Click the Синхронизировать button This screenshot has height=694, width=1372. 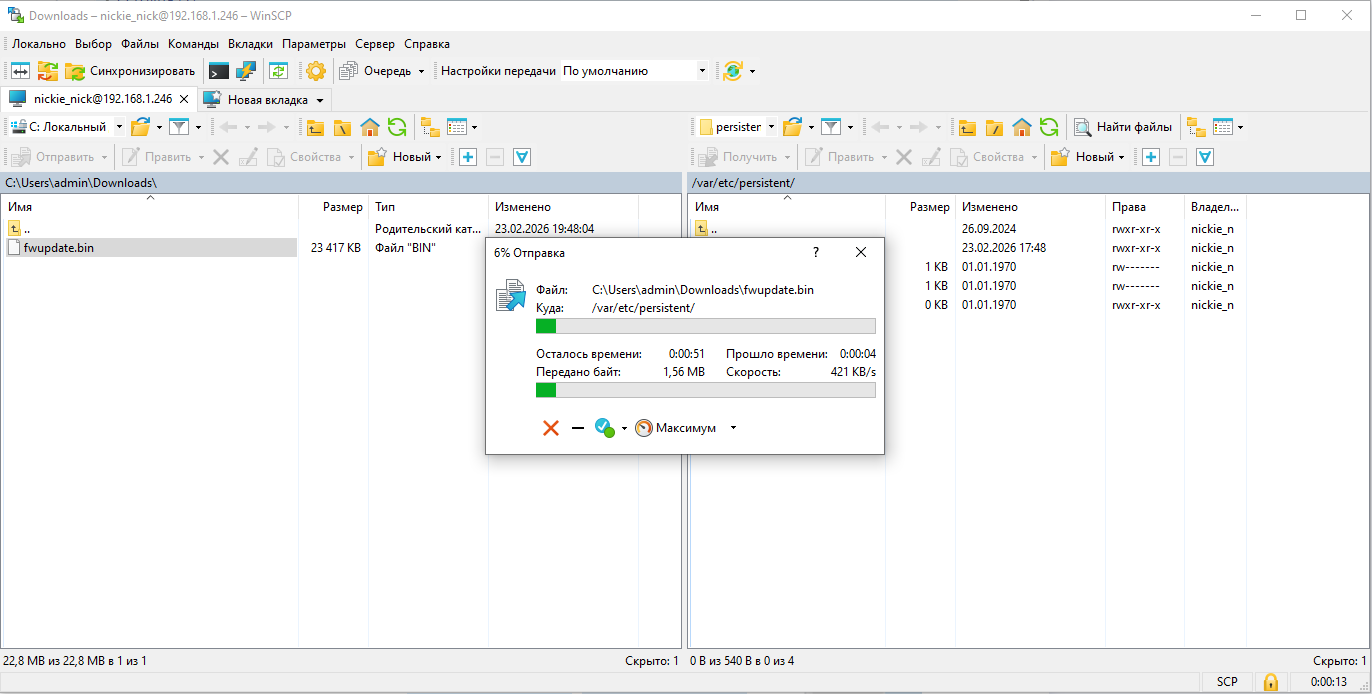pos(131,71)
